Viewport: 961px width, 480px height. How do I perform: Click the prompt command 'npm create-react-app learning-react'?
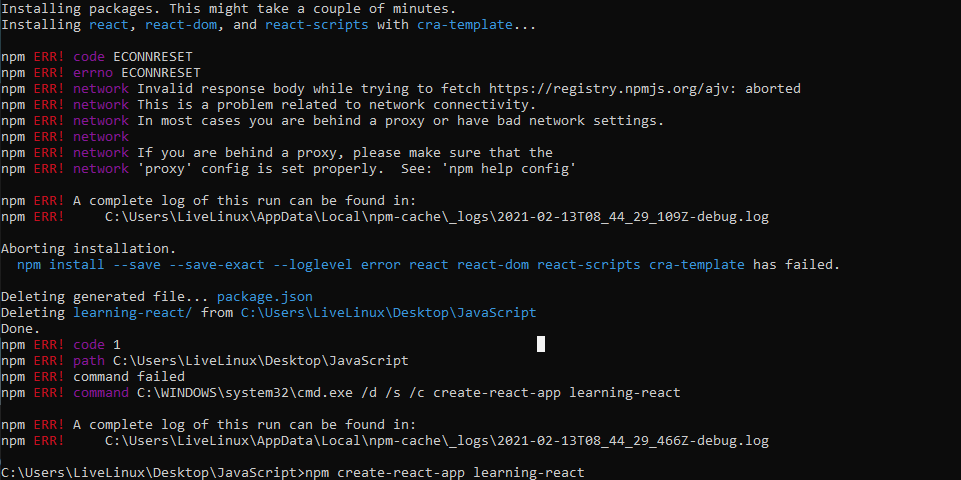coord(445,473)
